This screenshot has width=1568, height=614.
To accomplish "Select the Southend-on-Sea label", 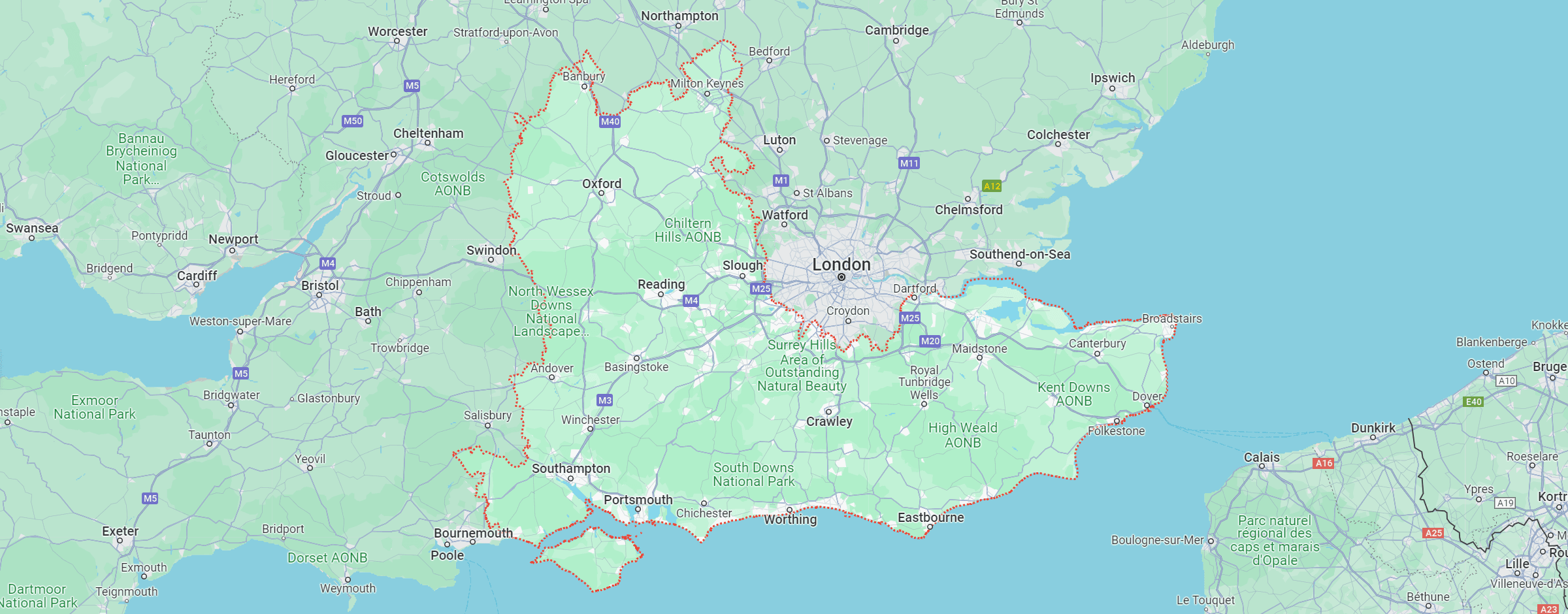I will [x=1020, y=254].
